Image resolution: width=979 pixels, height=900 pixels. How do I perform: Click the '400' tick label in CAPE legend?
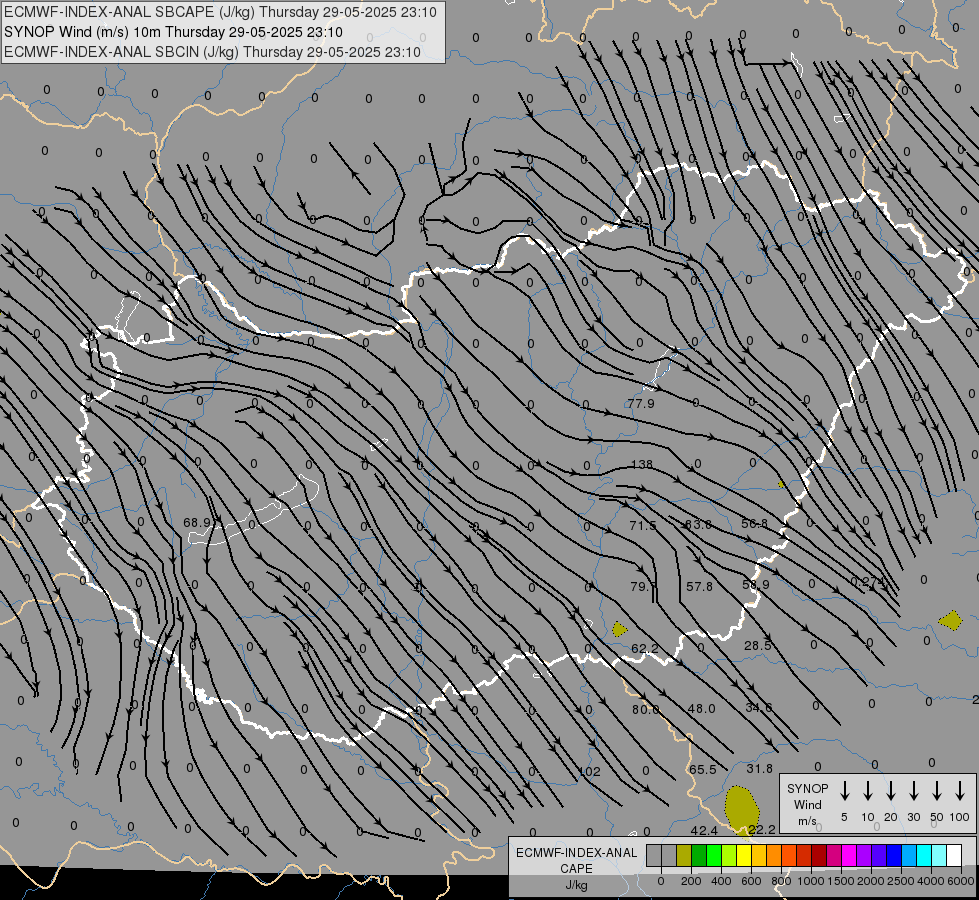pyautogui.click(x=721, y=881)
